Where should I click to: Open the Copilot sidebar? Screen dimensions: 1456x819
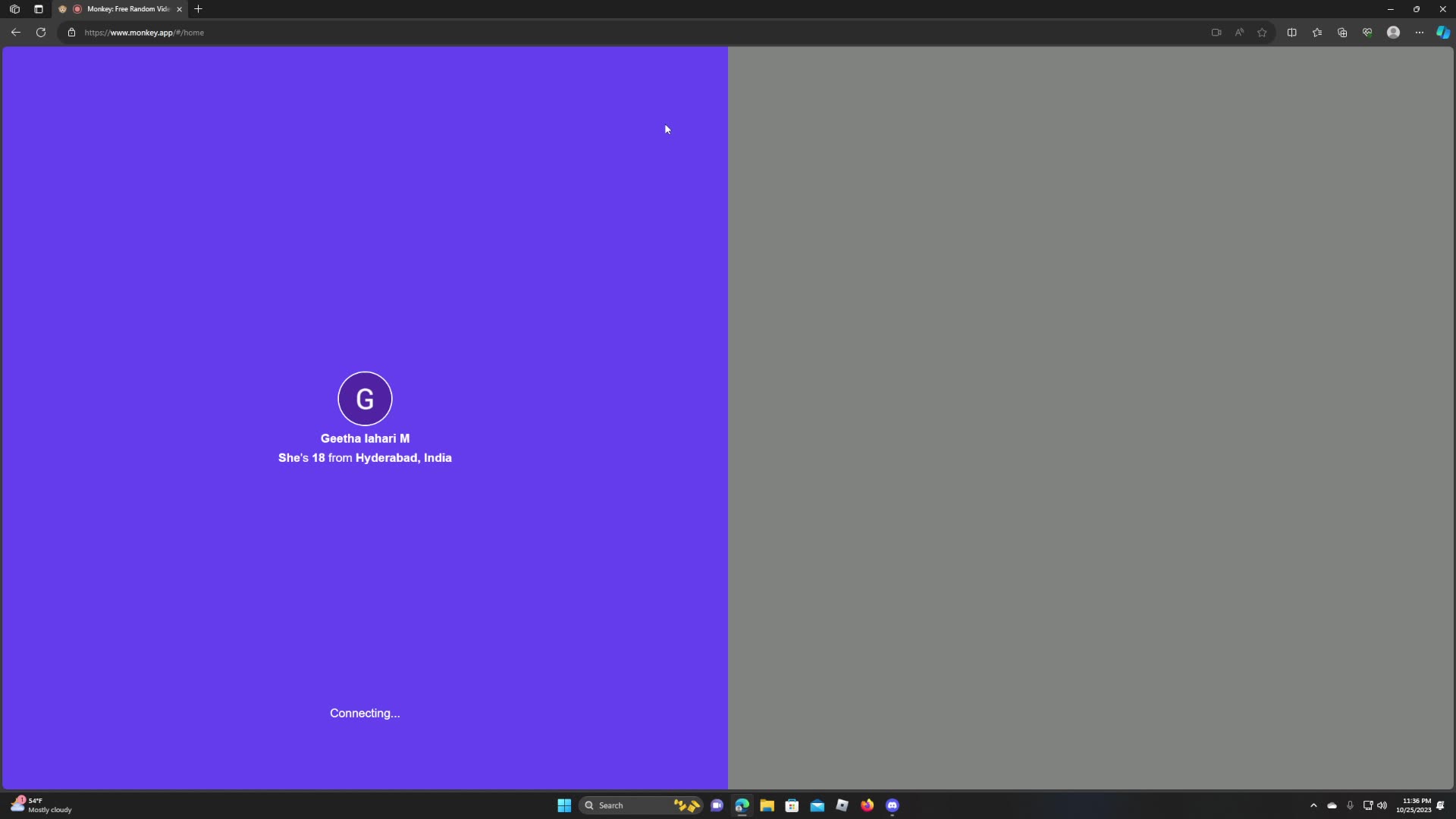coord(1442,33)
